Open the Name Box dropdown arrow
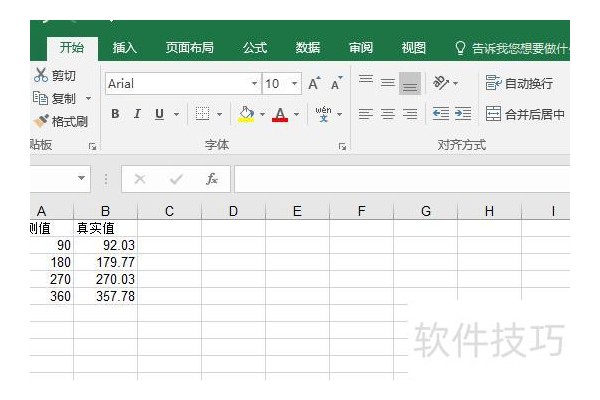 (81, 178)
